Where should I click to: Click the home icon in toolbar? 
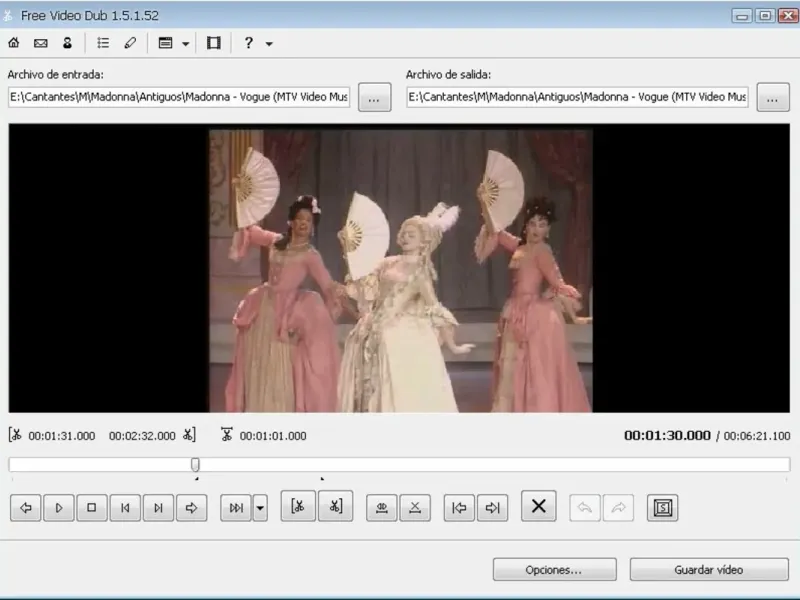[x=14, y=43]
